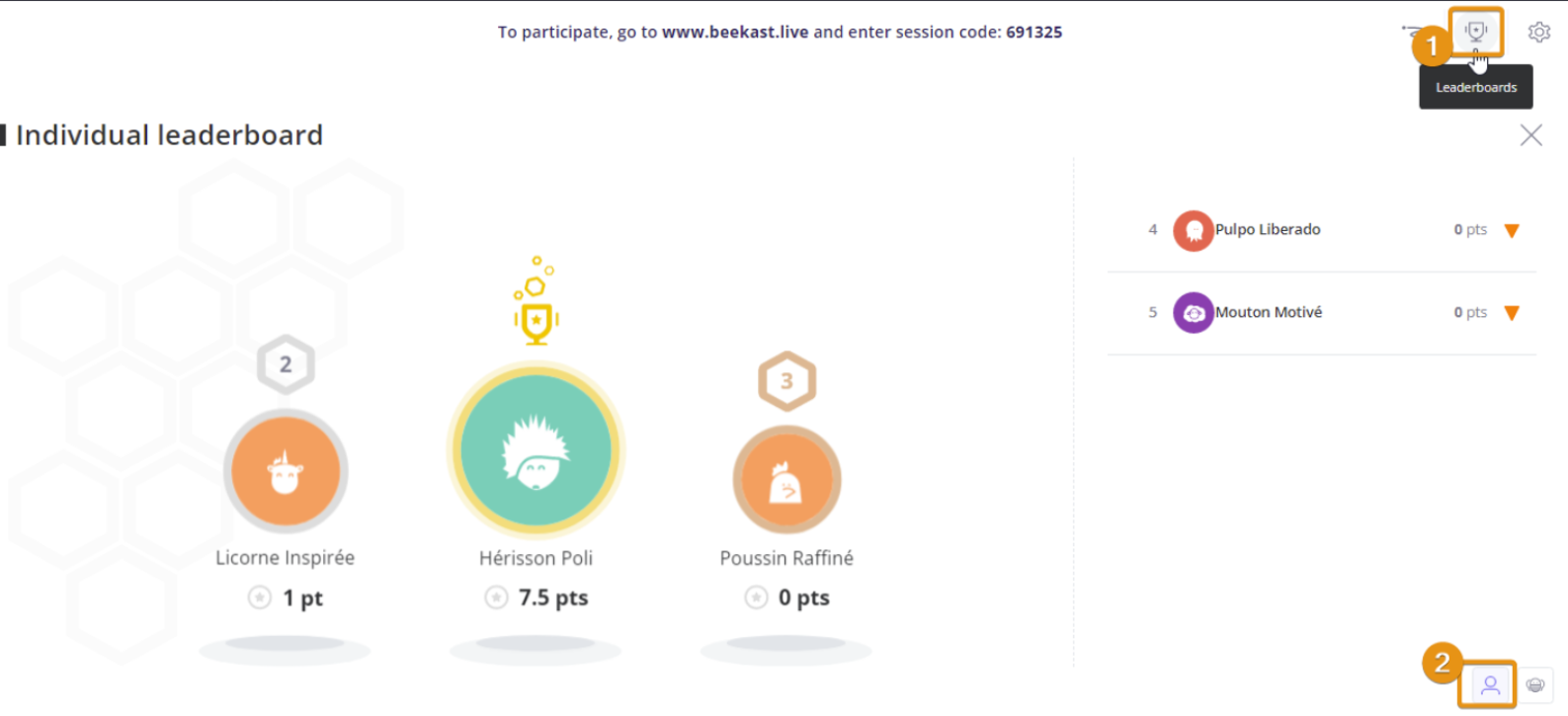Viewport: 1568px width, 716px height.
Task: Select Poussin Raffiné chick avatar
Action: tap(786, 479)
